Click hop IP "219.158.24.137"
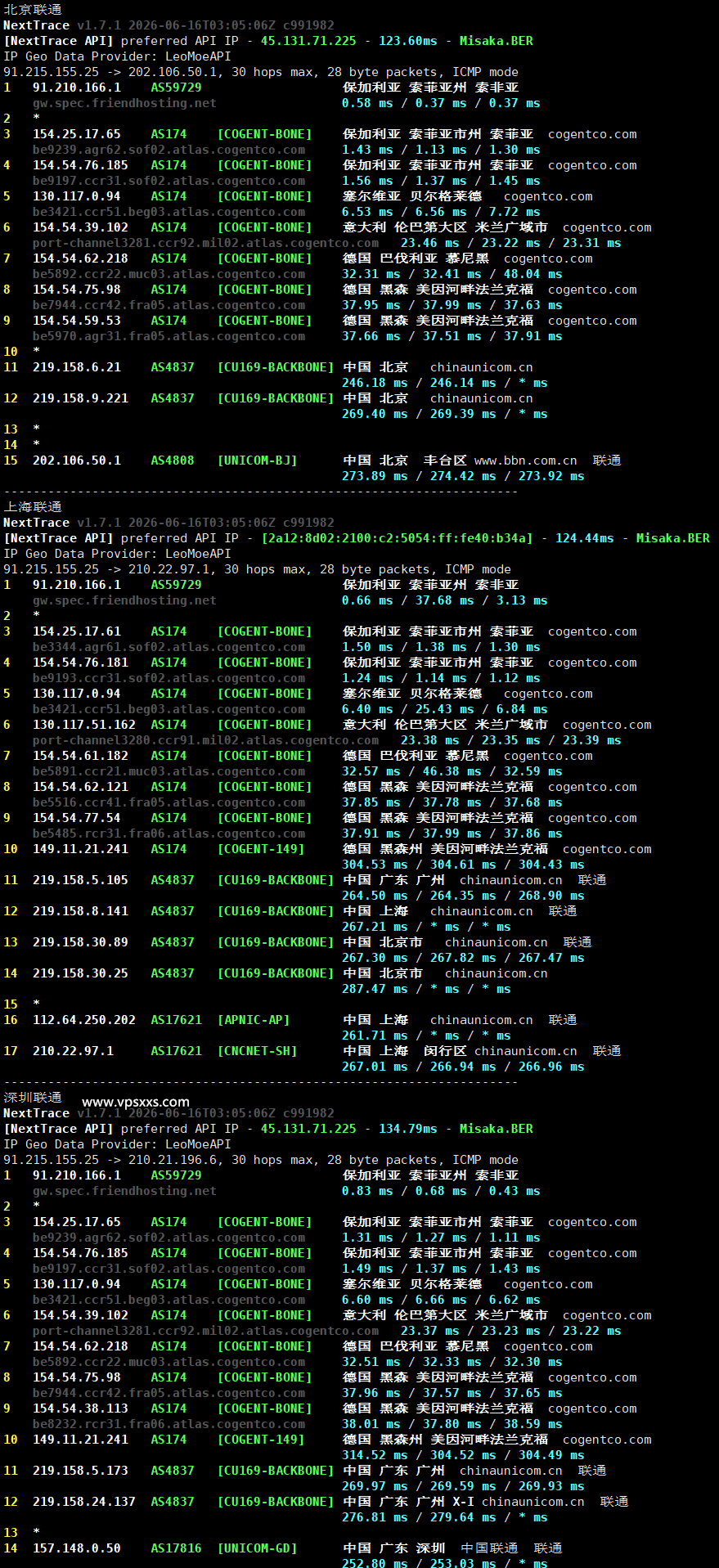Screen dimensions: 719x1568 click(84, 1502)
